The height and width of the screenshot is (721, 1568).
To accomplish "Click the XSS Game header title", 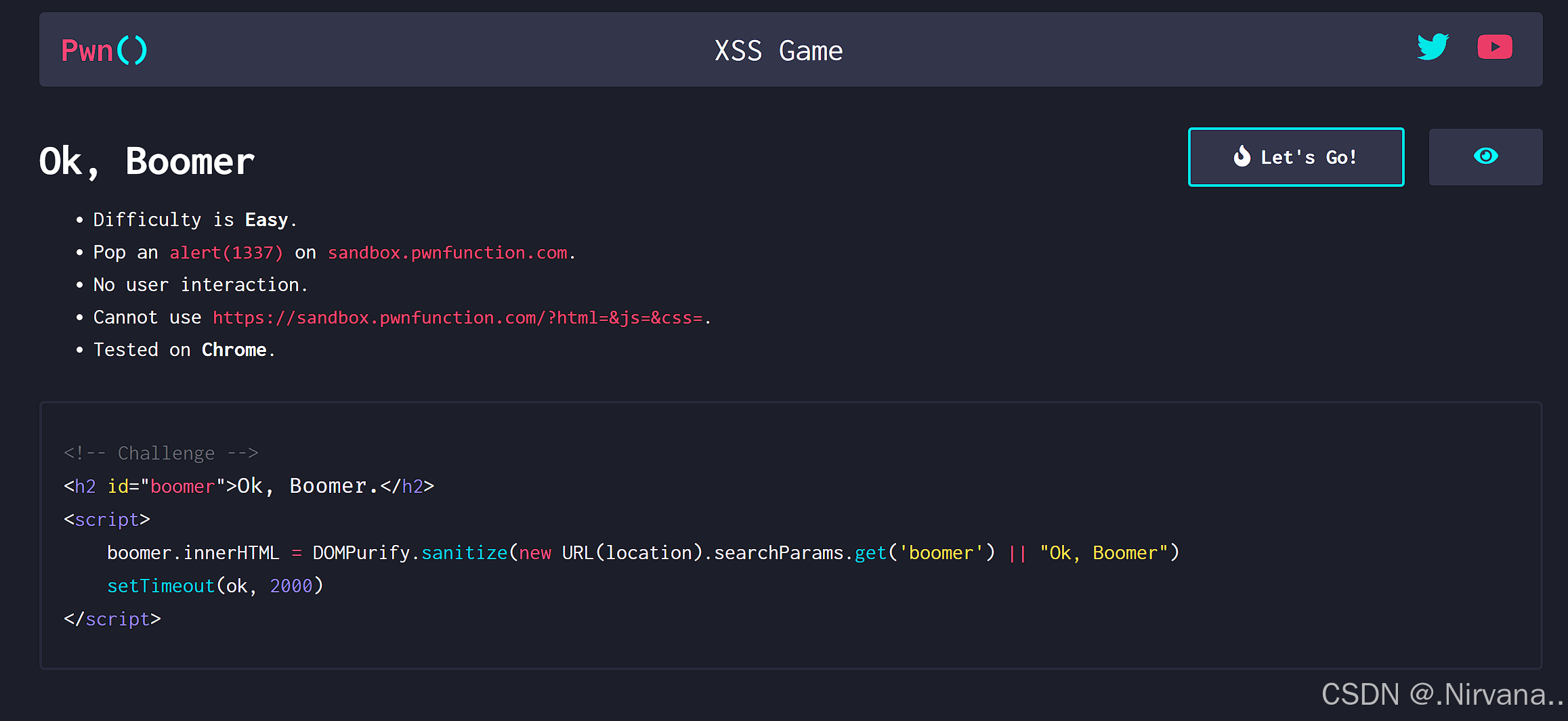I will point(778,51).
